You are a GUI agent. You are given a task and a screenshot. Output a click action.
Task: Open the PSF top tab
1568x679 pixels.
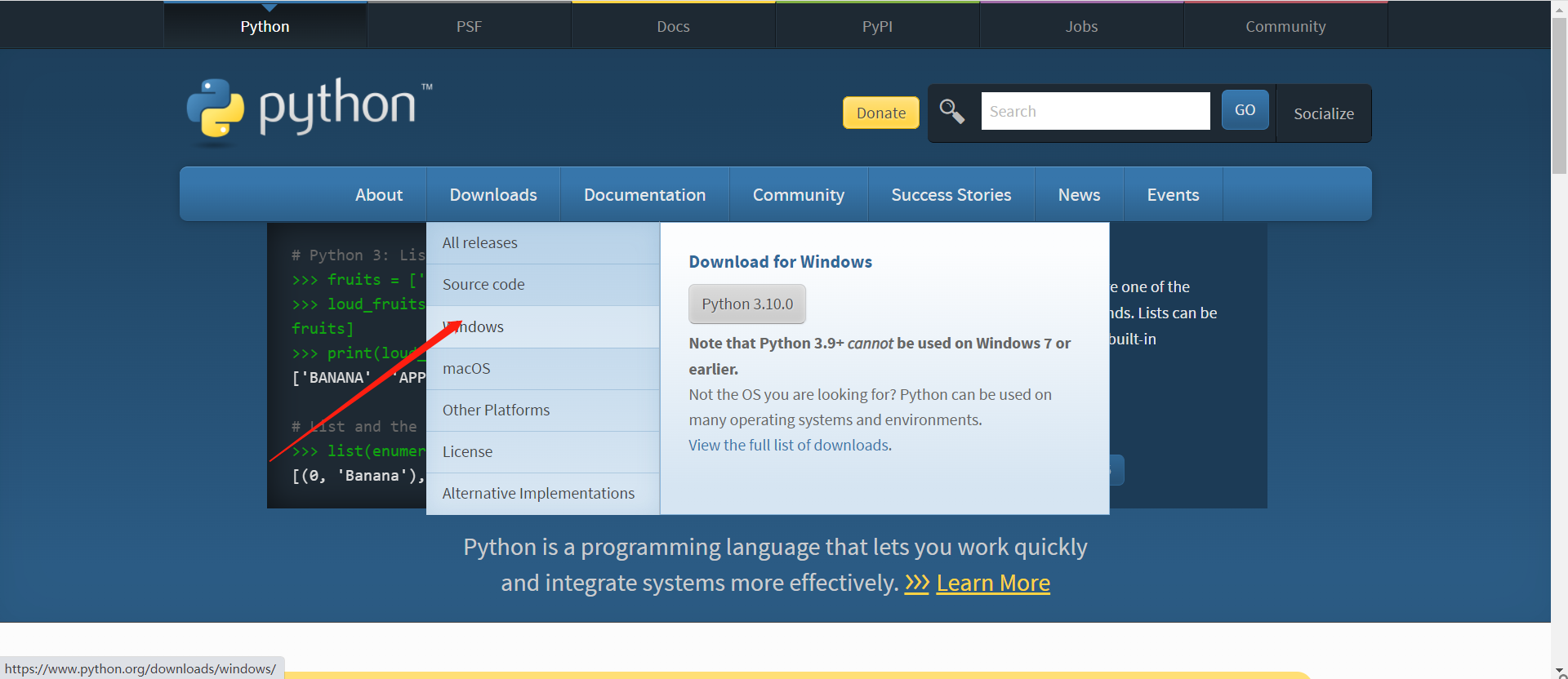469,26
